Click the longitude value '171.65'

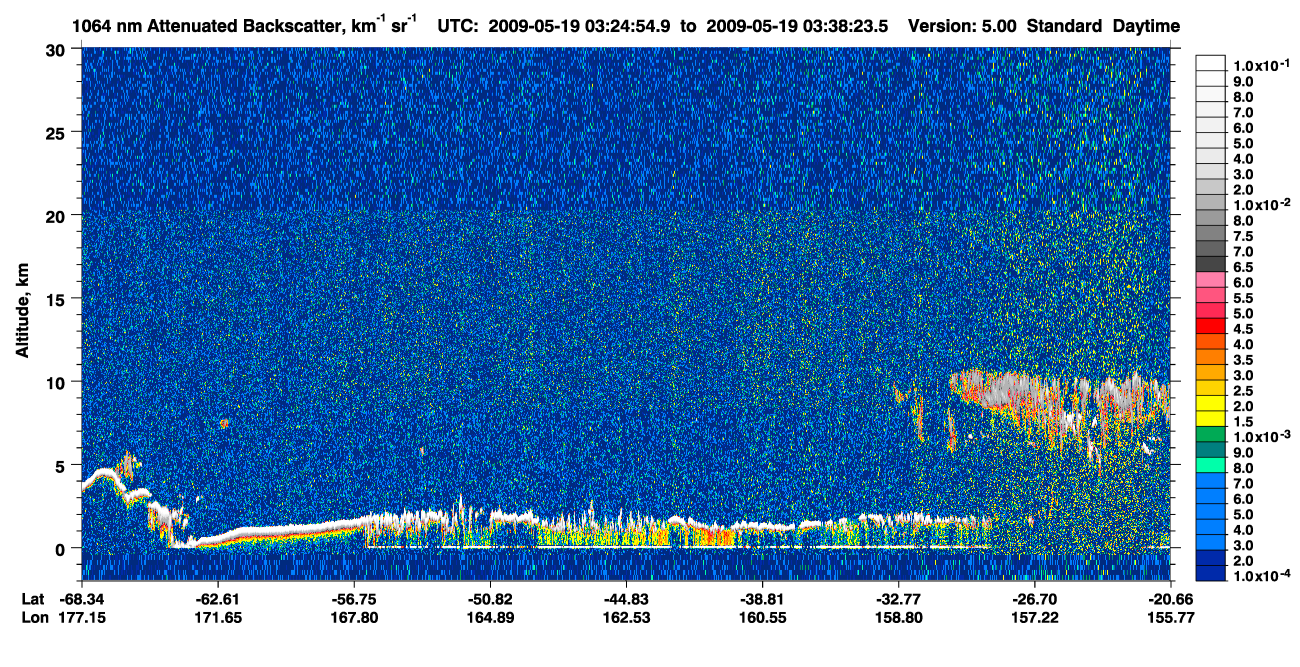[219, 617]
